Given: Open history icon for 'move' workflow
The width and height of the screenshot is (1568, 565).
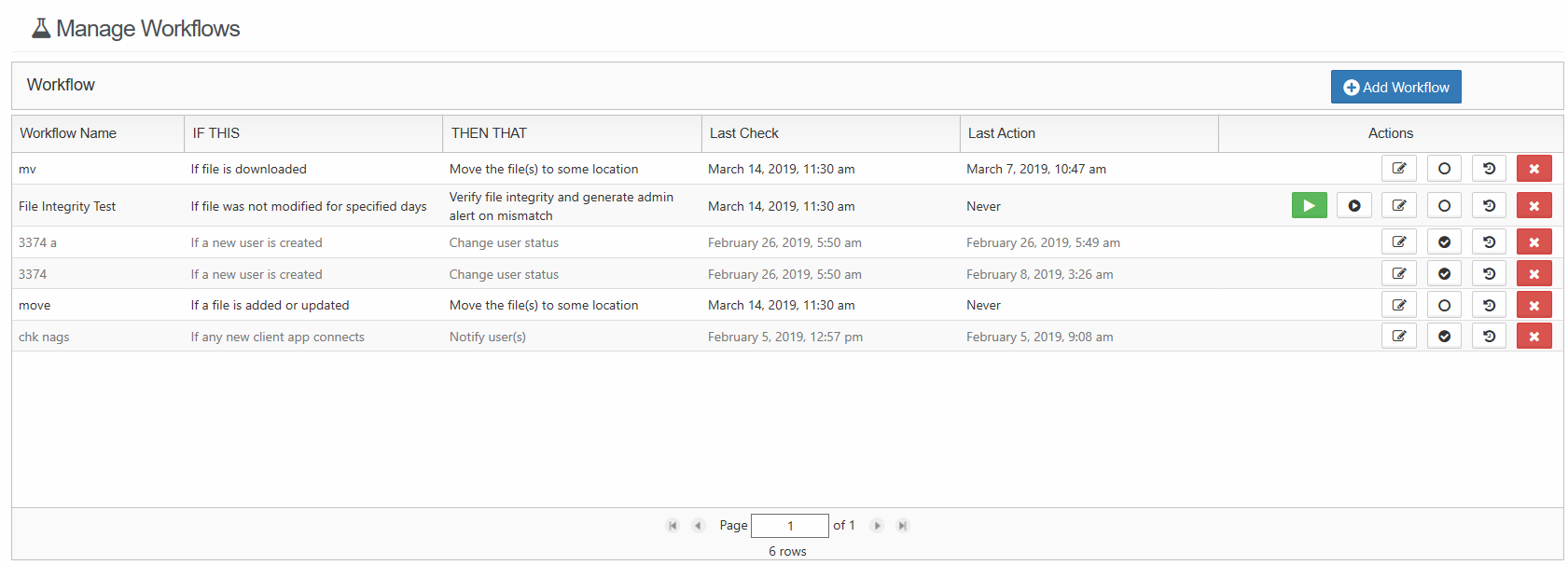Looking at the screenshot, I should 1489,305.
